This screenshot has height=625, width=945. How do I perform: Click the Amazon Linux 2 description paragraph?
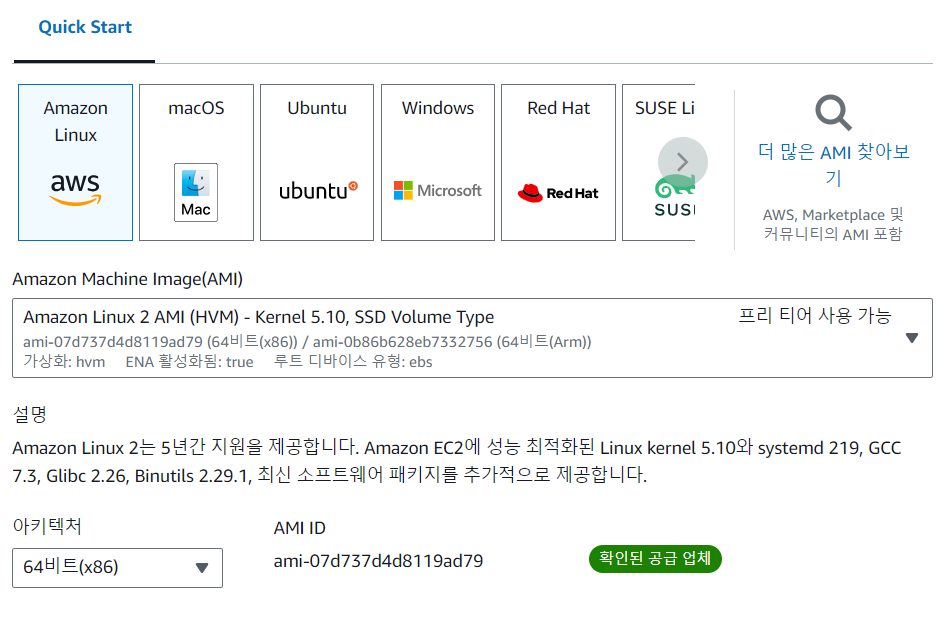457,462
